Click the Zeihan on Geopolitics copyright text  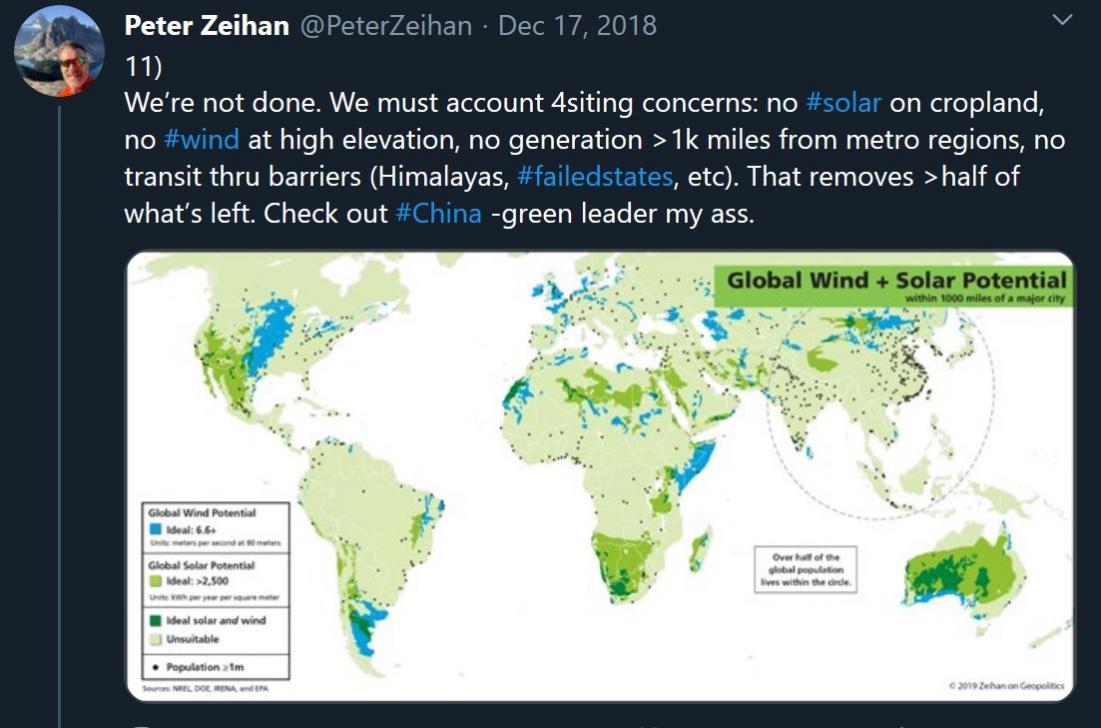click(x=1004, y=686)
